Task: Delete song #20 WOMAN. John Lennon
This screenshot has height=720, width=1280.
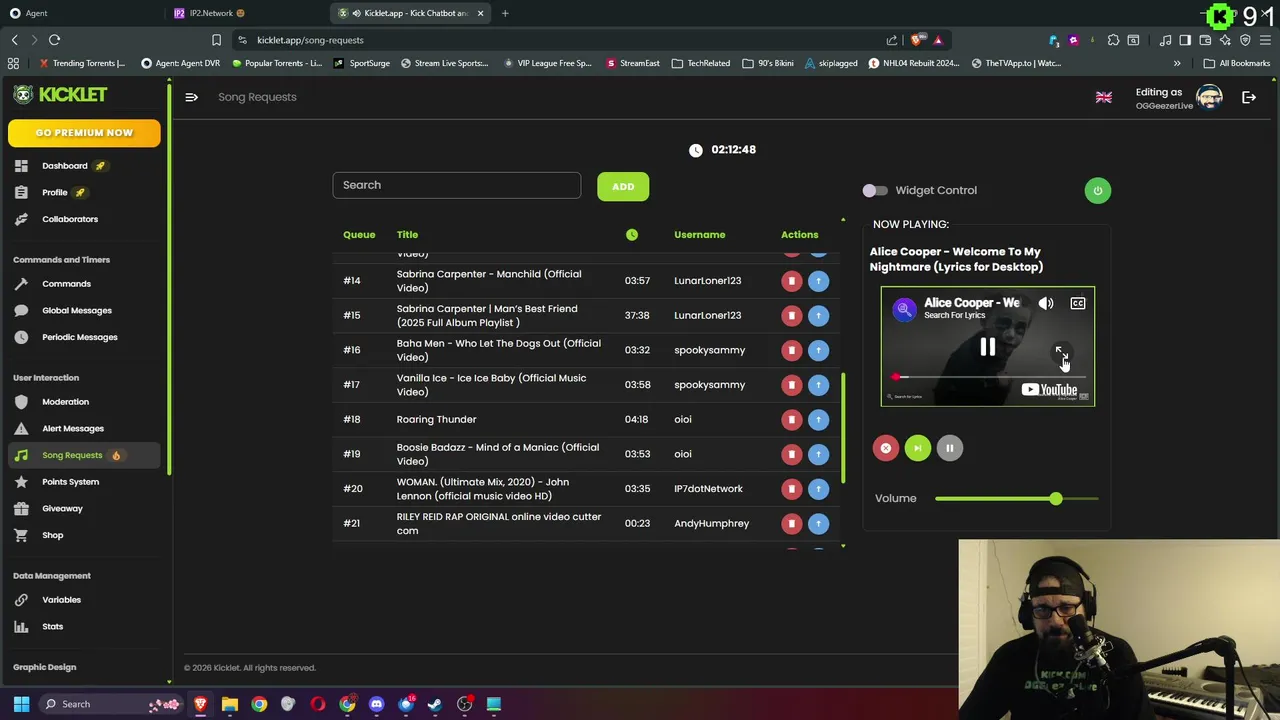Action: (x=791, y=489)
